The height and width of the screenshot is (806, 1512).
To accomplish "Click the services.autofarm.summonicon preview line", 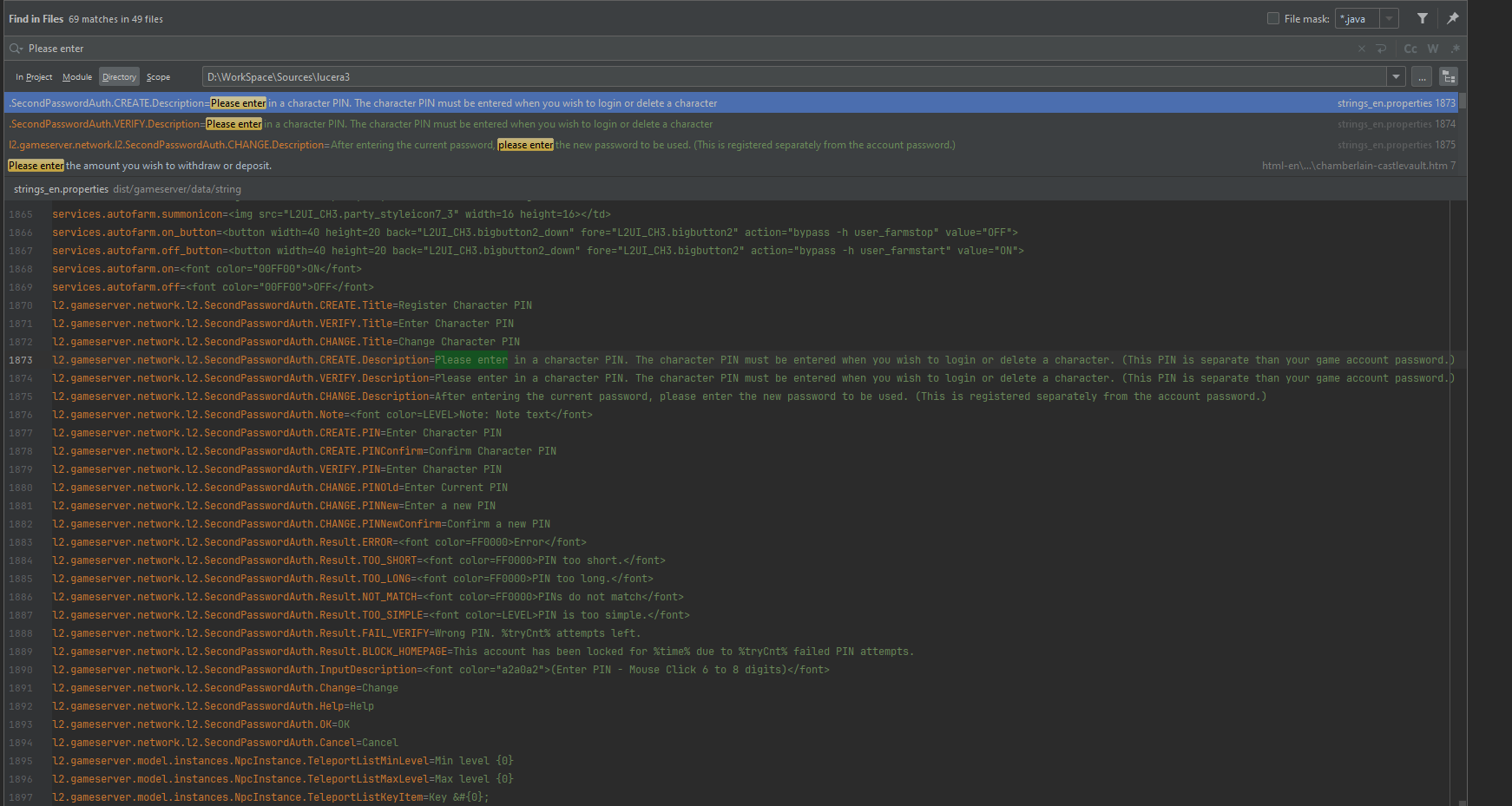I will [x=332, y=214].
